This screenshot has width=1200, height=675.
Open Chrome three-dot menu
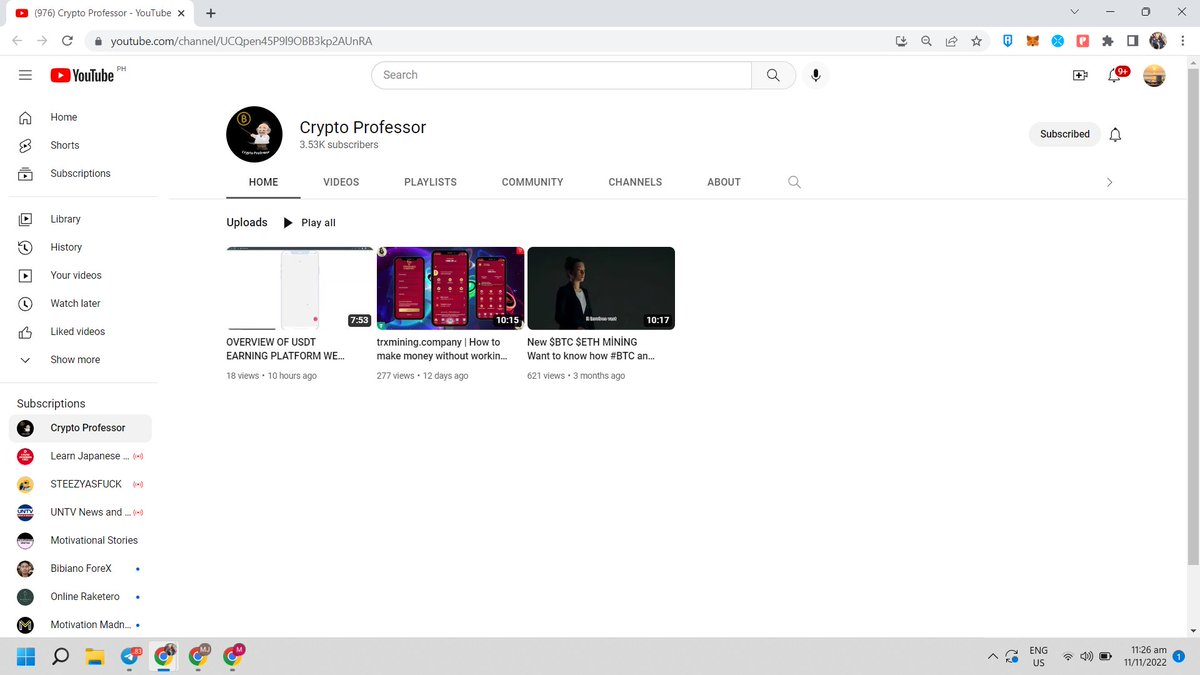1183,41
